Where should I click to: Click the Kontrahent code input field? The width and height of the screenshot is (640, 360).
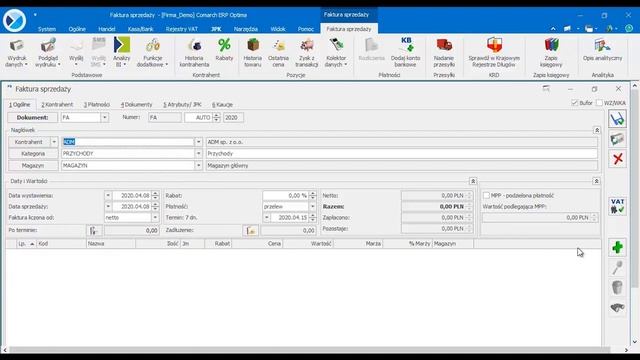coord(128,142)
